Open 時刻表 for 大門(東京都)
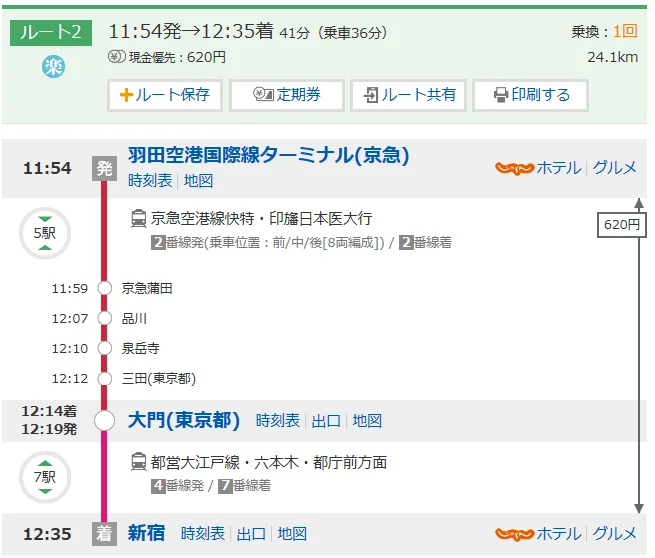655x558 pixels. click(x=278, y=421)
